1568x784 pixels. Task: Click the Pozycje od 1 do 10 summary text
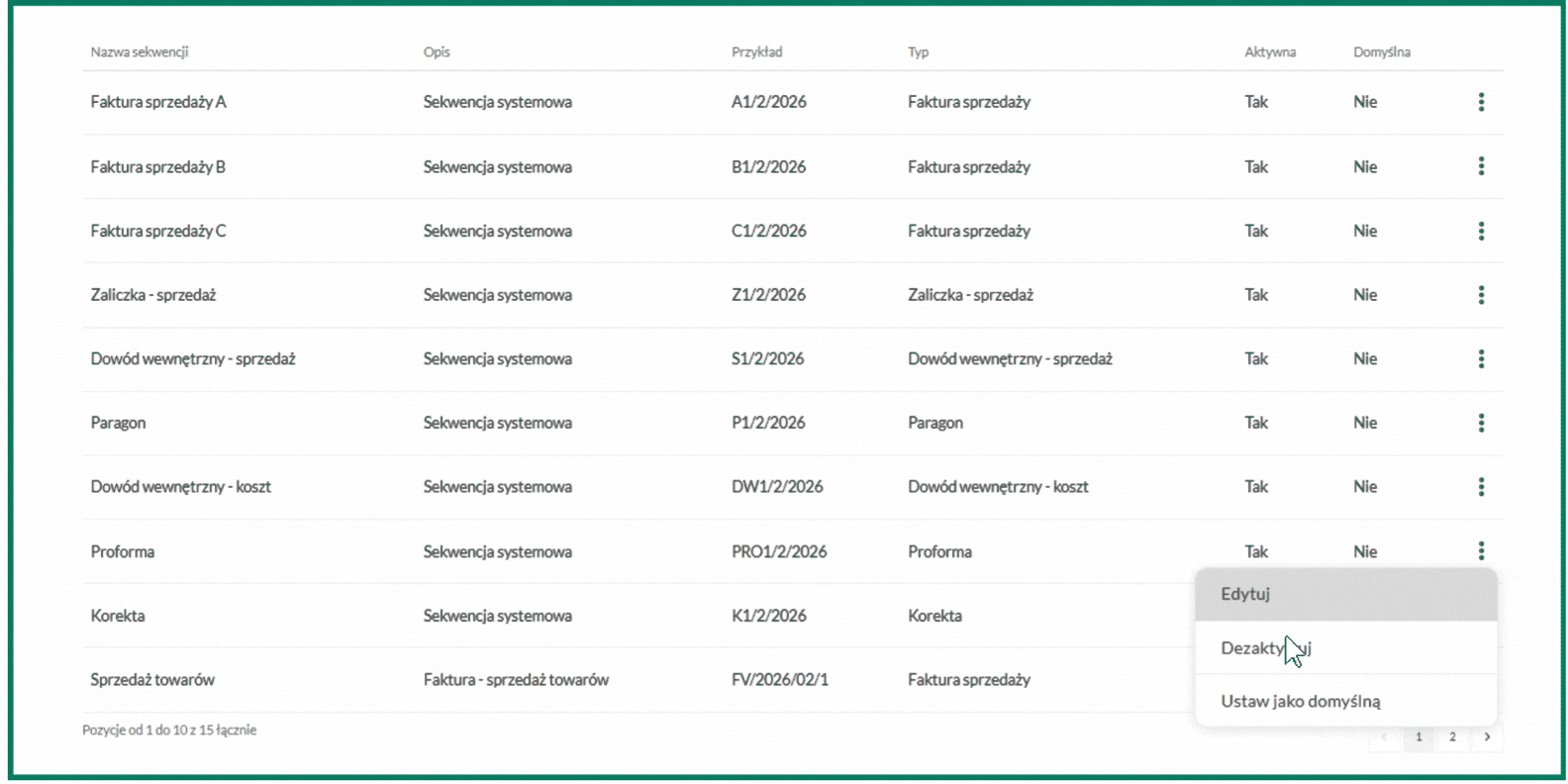coord(169,730)
